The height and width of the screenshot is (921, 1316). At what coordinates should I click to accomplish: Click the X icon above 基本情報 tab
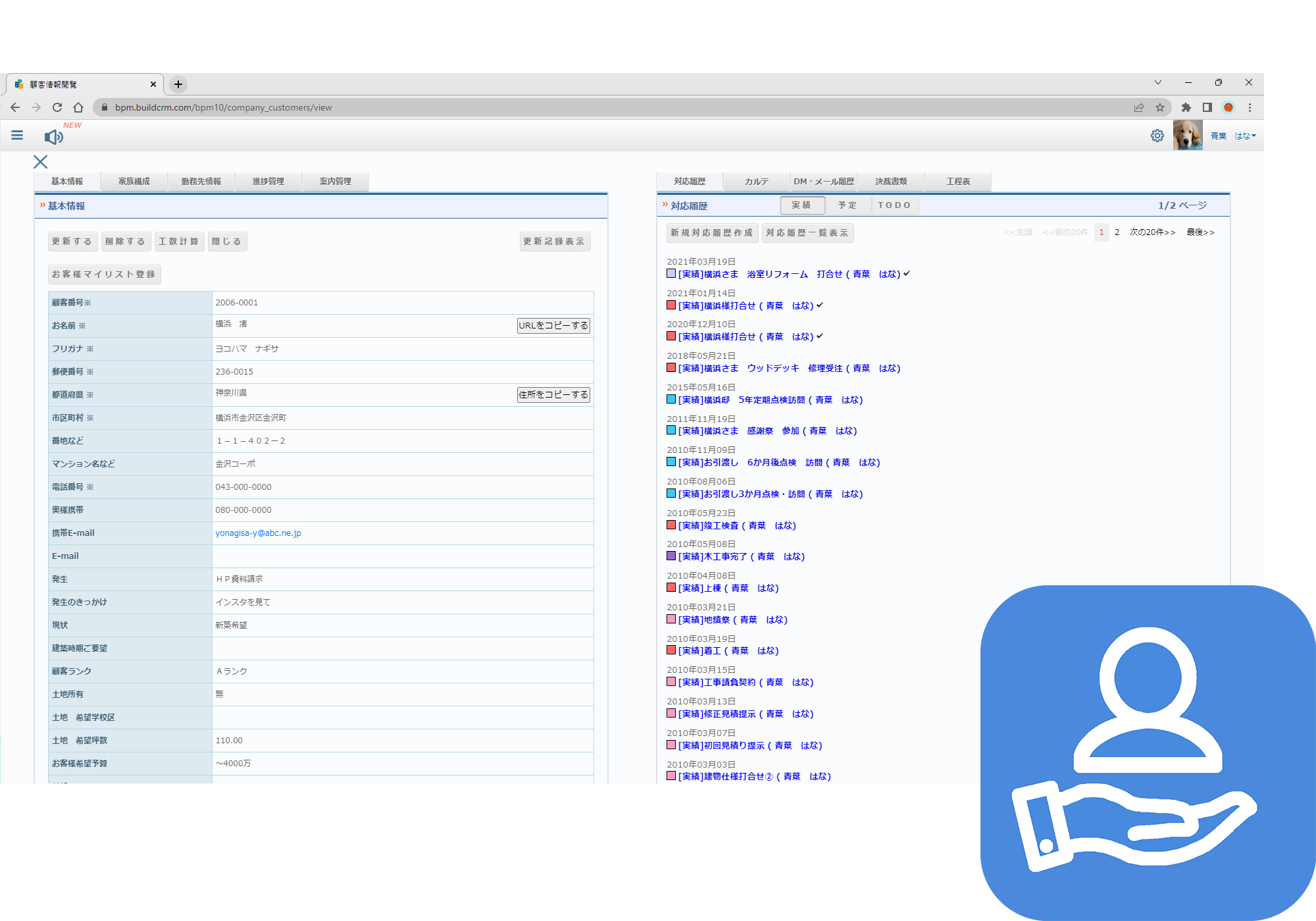click(40, 162)
